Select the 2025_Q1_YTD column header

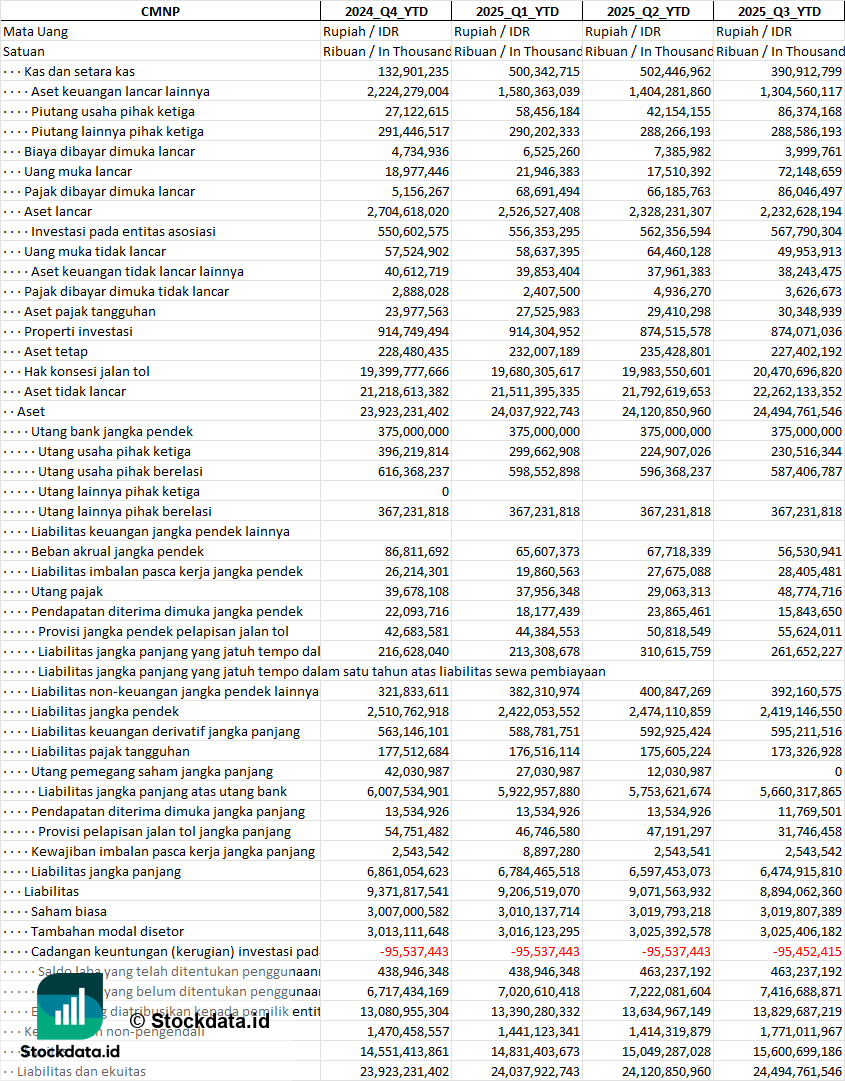pos(517,12)
